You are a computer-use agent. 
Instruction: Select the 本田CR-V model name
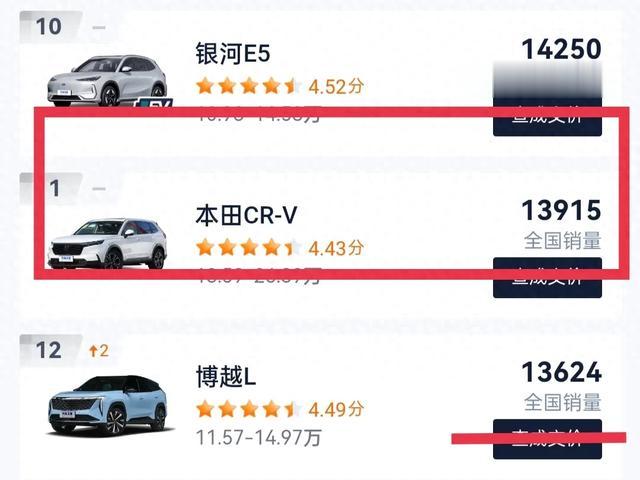tap(246, 216)
